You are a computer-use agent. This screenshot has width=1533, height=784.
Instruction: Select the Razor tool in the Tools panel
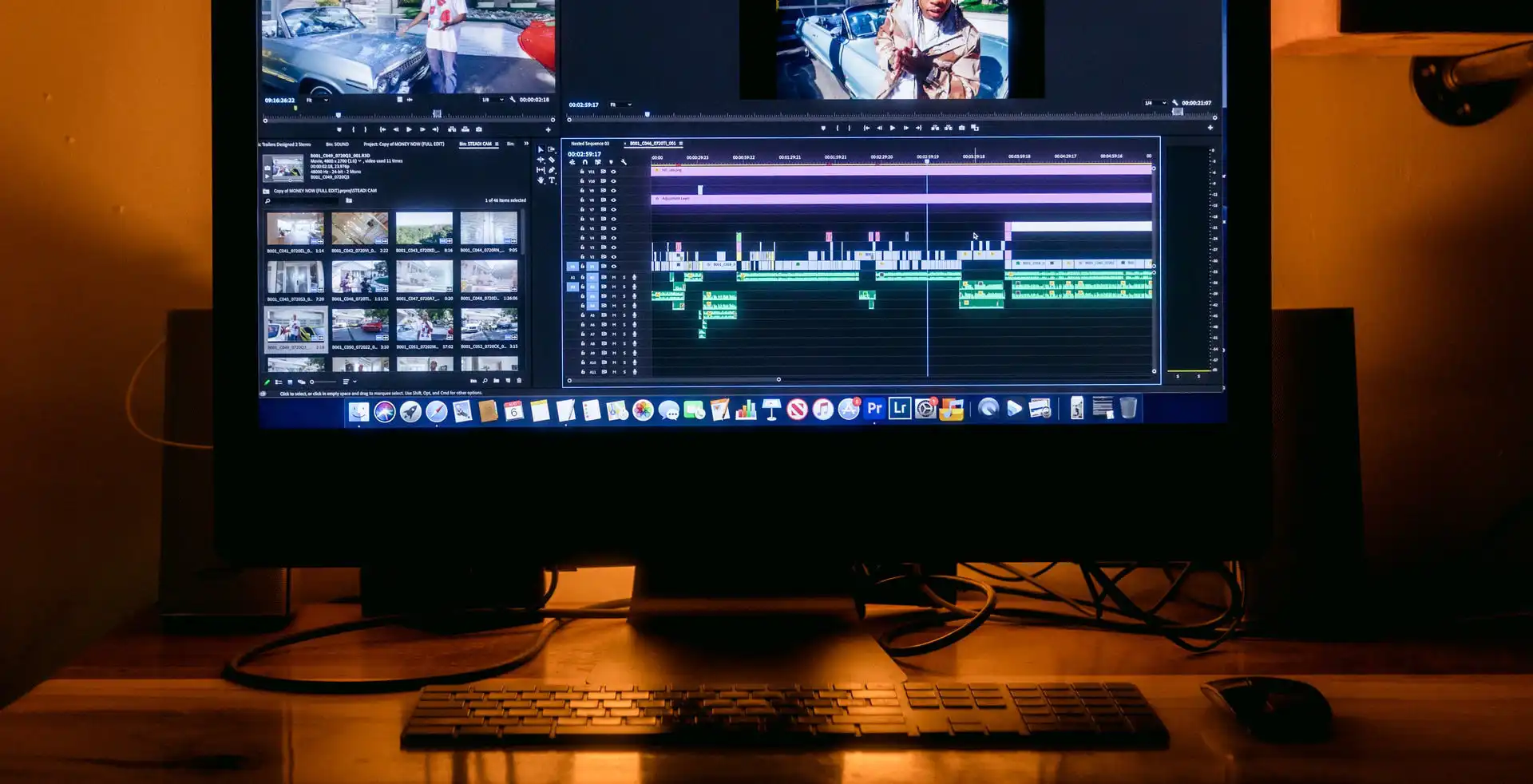552,160
